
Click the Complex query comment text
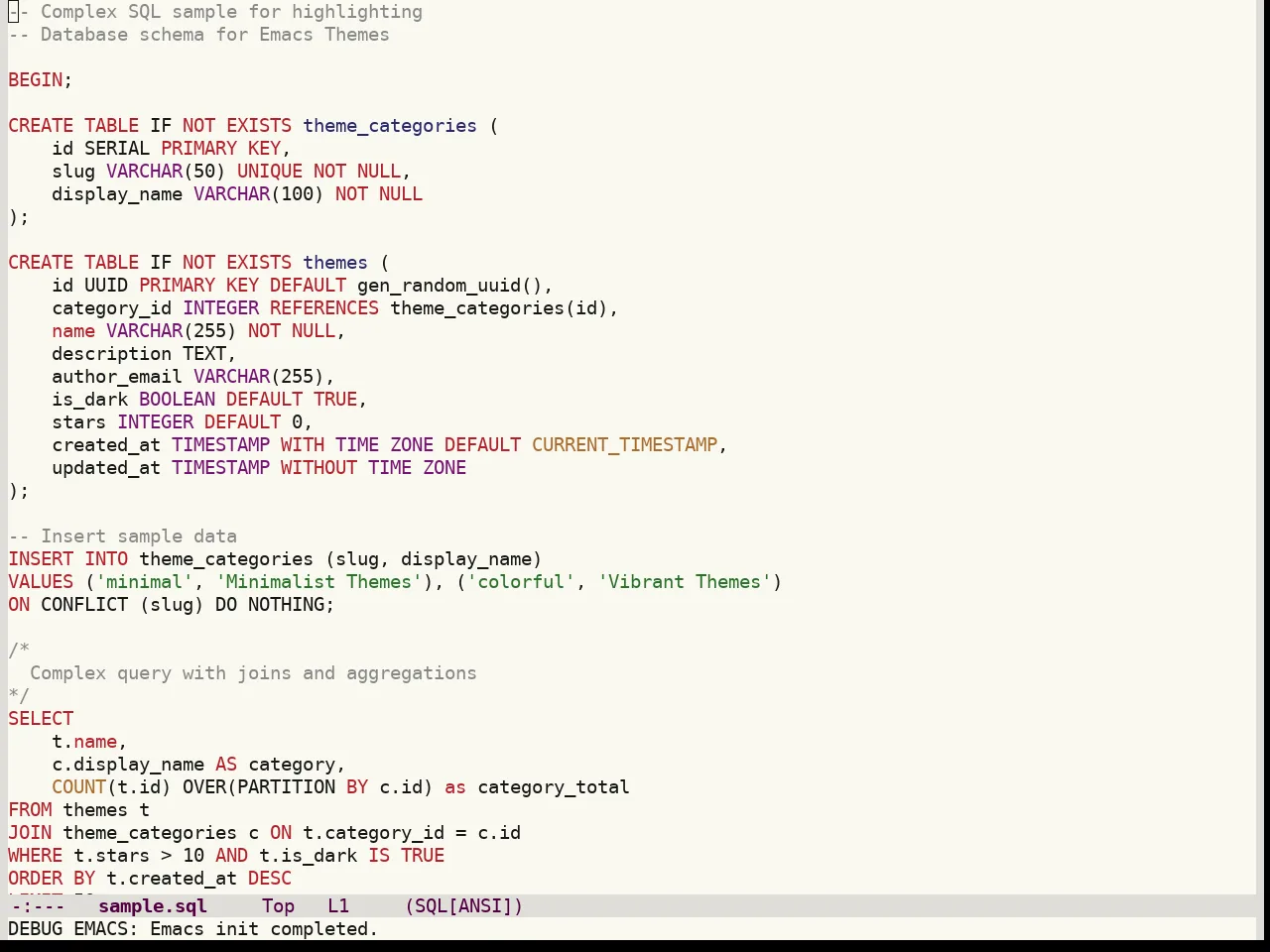point(253,673)
